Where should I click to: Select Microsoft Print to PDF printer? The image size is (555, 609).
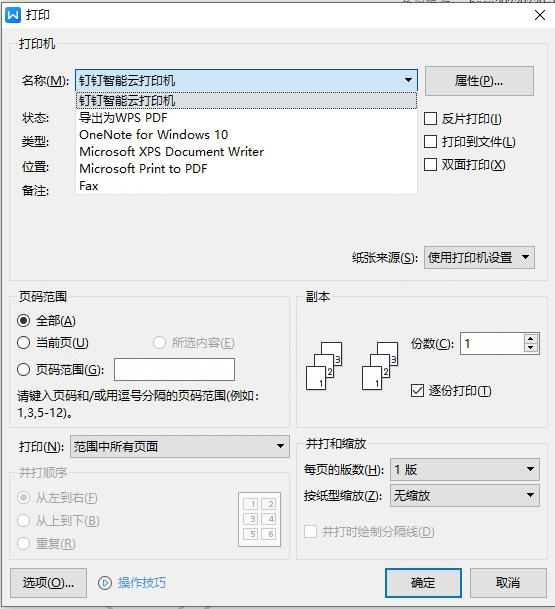[246, 169]
